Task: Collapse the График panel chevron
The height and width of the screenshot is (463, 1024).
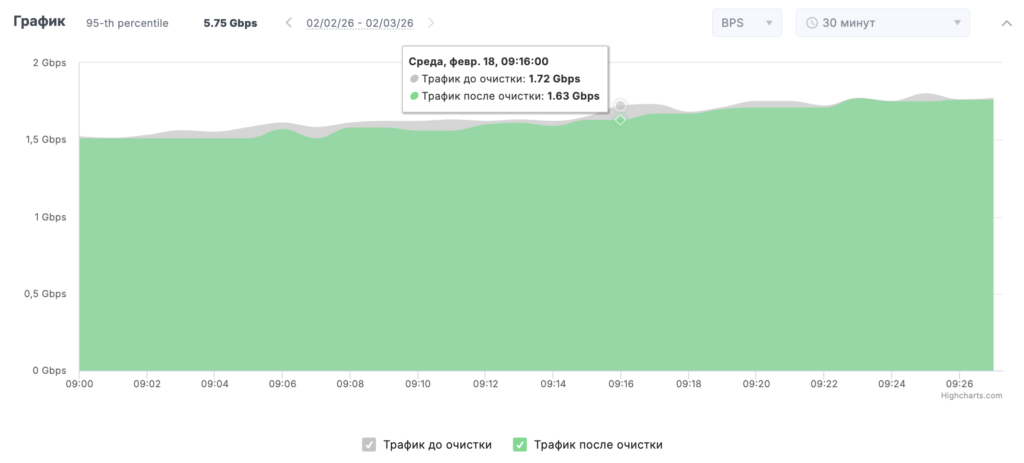Action: (x=1006, y=23)
